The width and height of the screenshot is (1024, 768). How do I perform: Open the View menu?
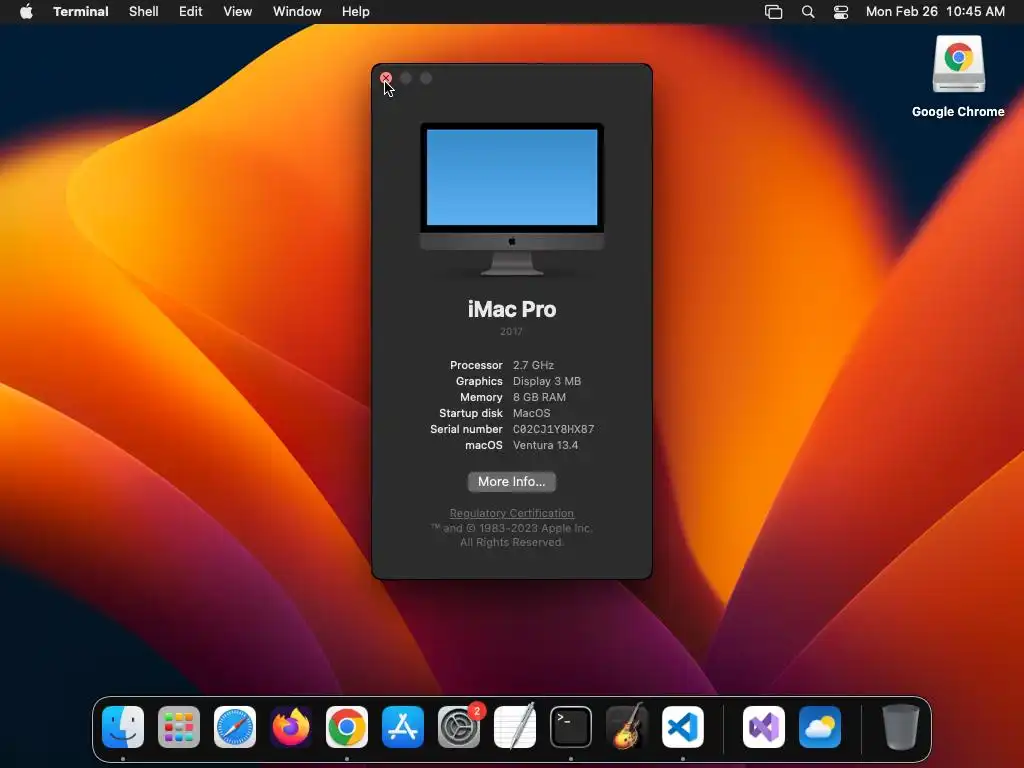point(238,12)
